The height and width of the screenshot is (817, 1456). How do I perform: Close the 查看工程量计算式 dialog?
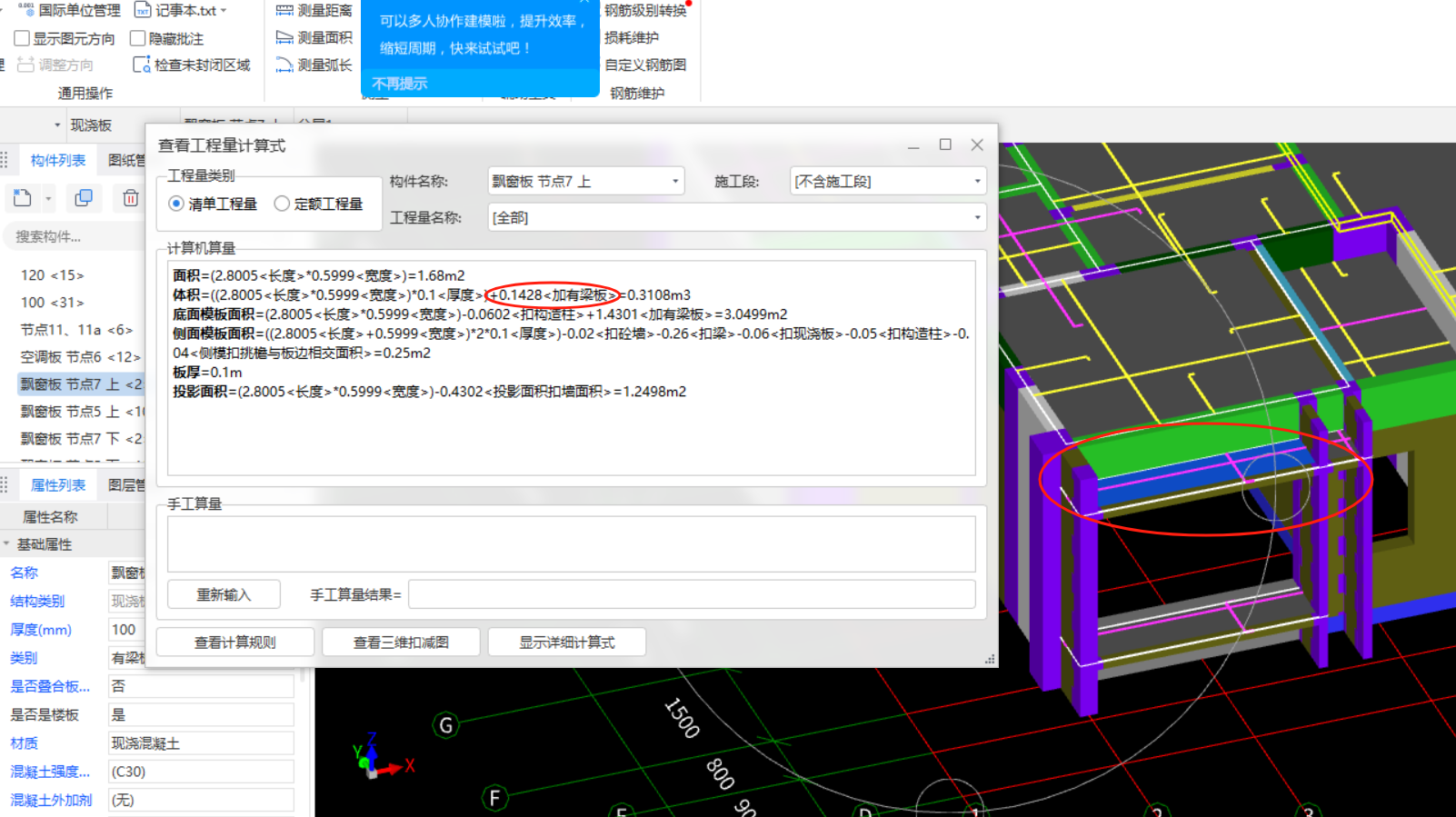(977, 144)
